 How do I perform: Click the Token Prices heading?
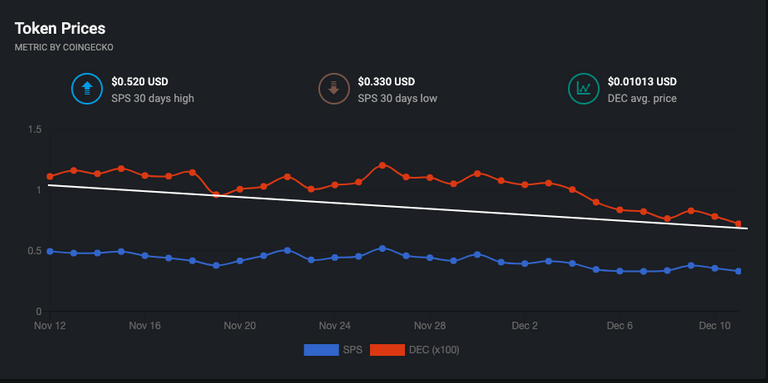tap(60, 28)
